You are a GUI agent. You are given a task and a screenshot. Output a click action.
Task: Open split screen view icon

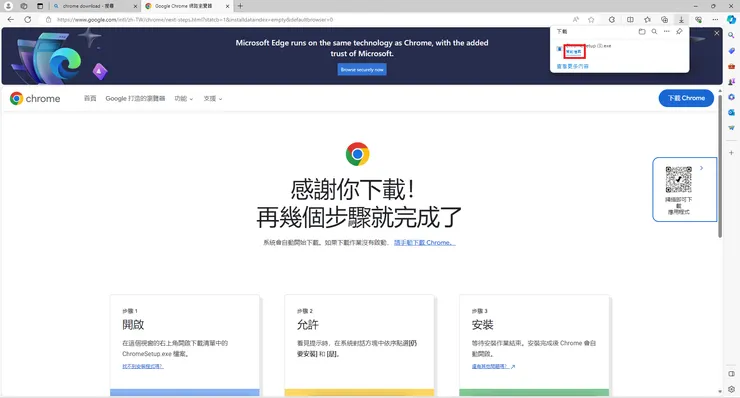630,19
